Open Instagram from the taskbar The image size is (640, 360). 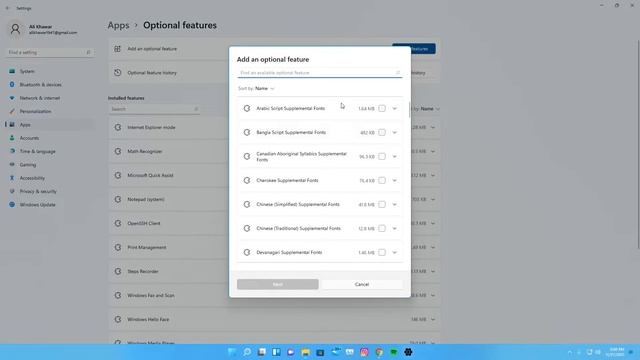tap(364, 352)
